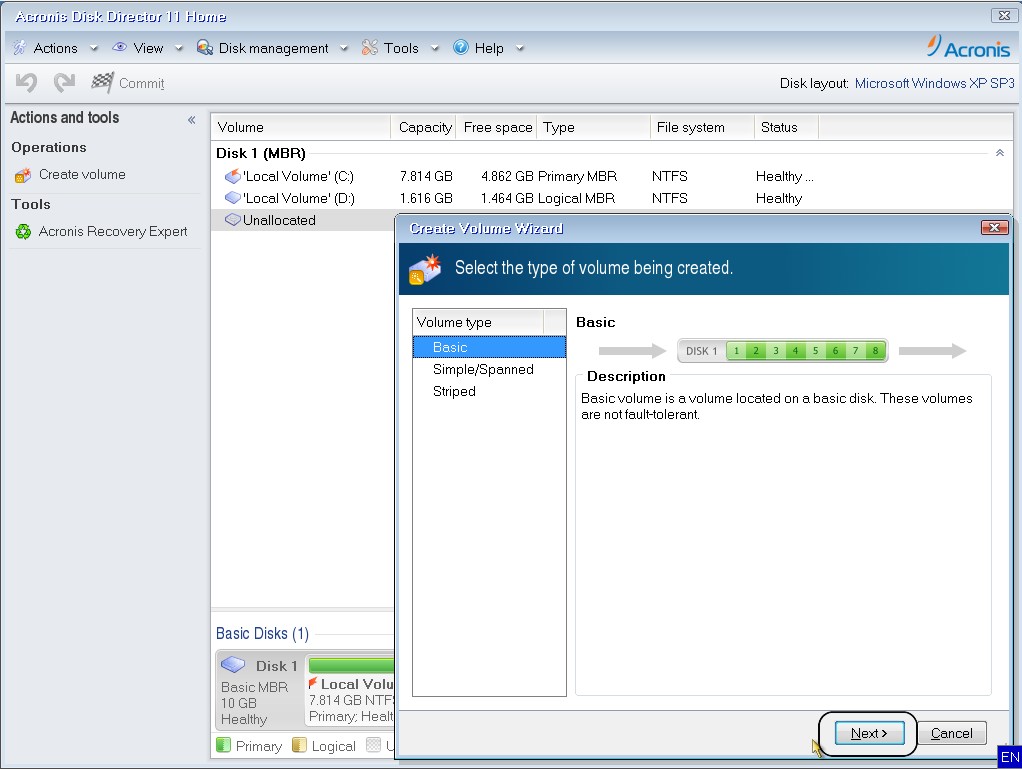Viewport: 1022px width, 769px height.
Task: Select Striped volume type
Action: point(454,391)
